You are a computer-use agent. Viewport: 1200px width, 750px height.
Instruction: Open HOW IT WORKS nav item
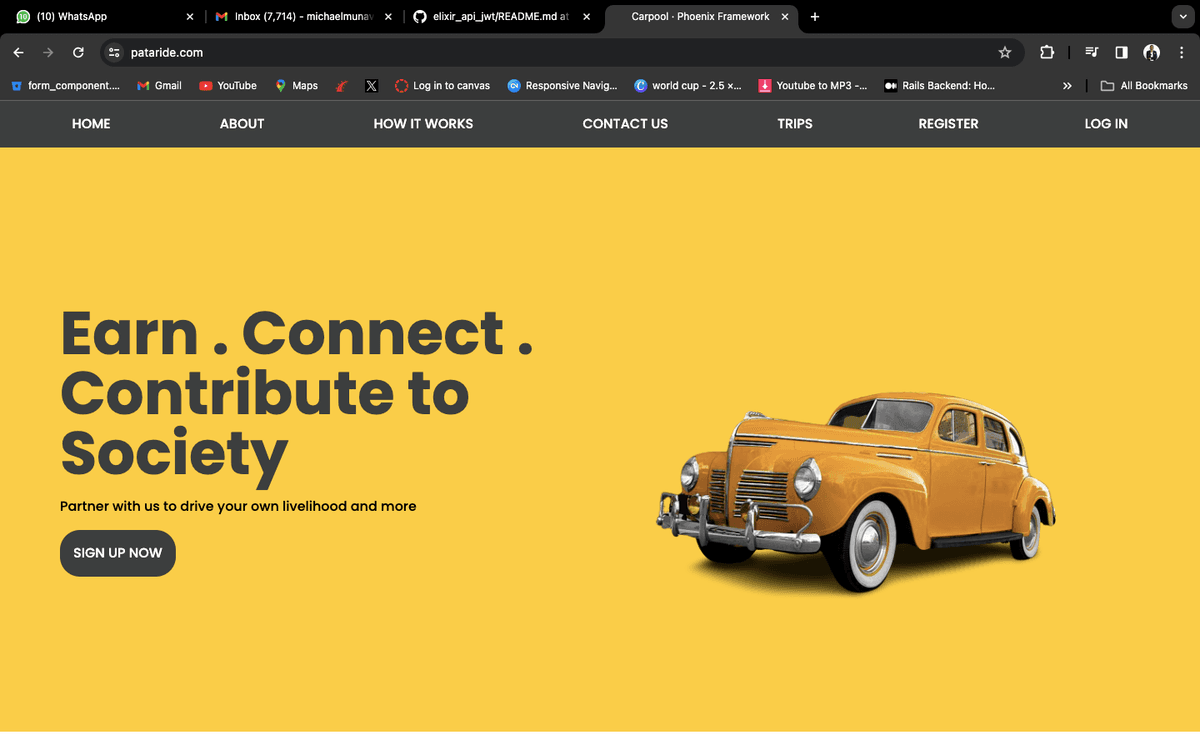[423, 124]
